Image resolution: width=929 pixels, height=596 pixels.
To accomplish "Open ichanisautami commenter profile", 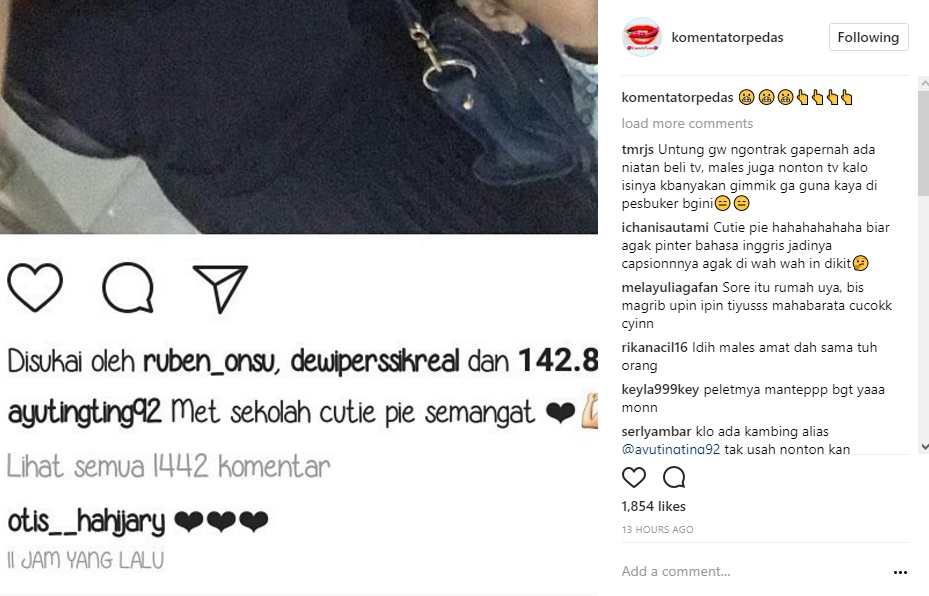I will coord(665,227).
